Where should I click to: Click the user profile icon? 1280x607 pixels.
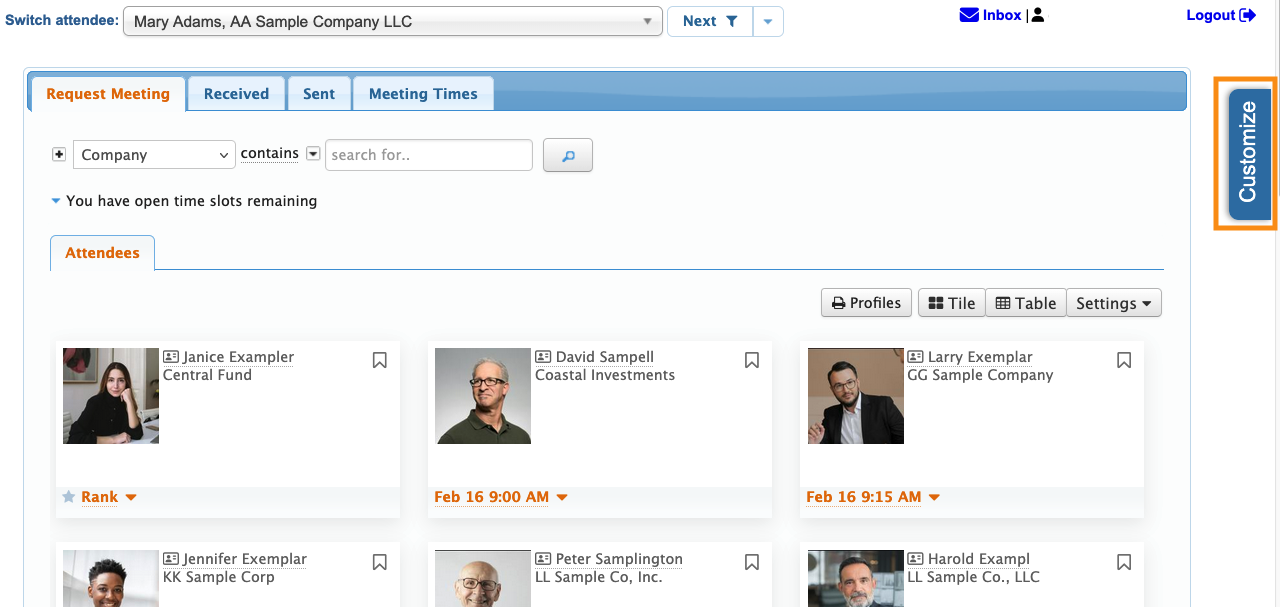pyautogui.click(x=1038, y=15)
